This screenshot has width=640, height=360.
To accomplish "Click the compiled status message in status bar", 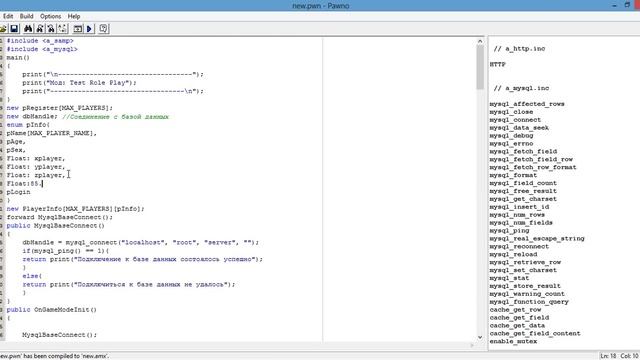I will tap(55, 356).
